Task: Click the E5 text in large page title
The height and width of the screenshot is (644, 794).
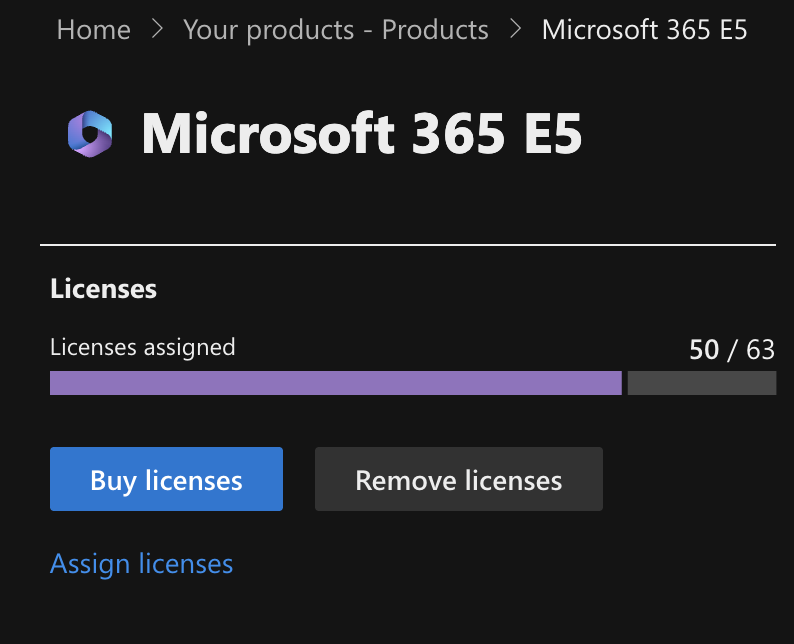Action: click(549, 133)
